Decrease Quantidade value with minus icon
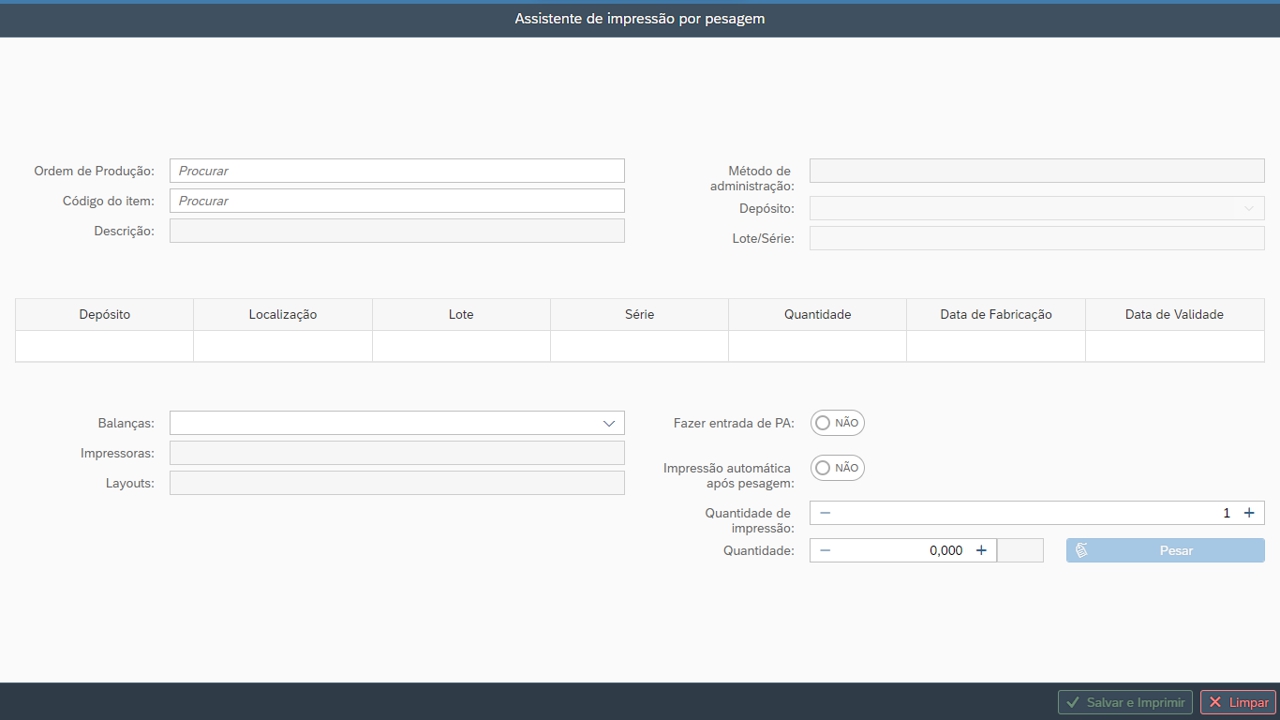Viewport: 1280px width, 720px height. pyautogui.click(x=825, y=550)
